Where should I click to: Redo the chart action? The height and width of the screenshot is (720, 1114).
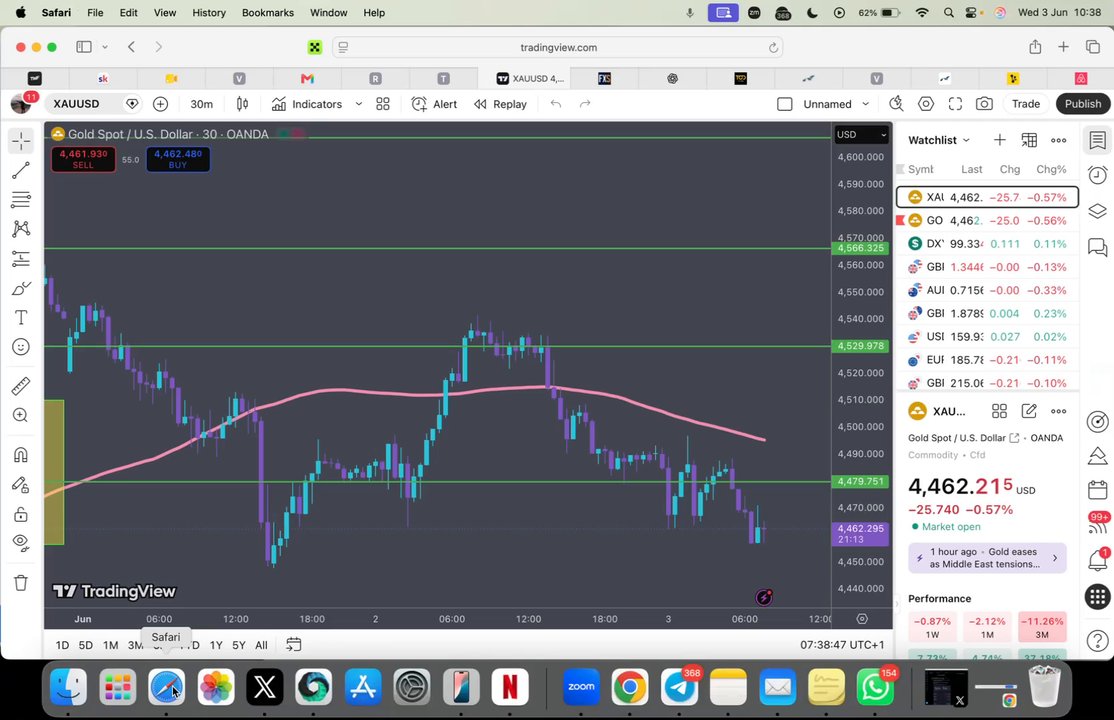pos(585,104)
